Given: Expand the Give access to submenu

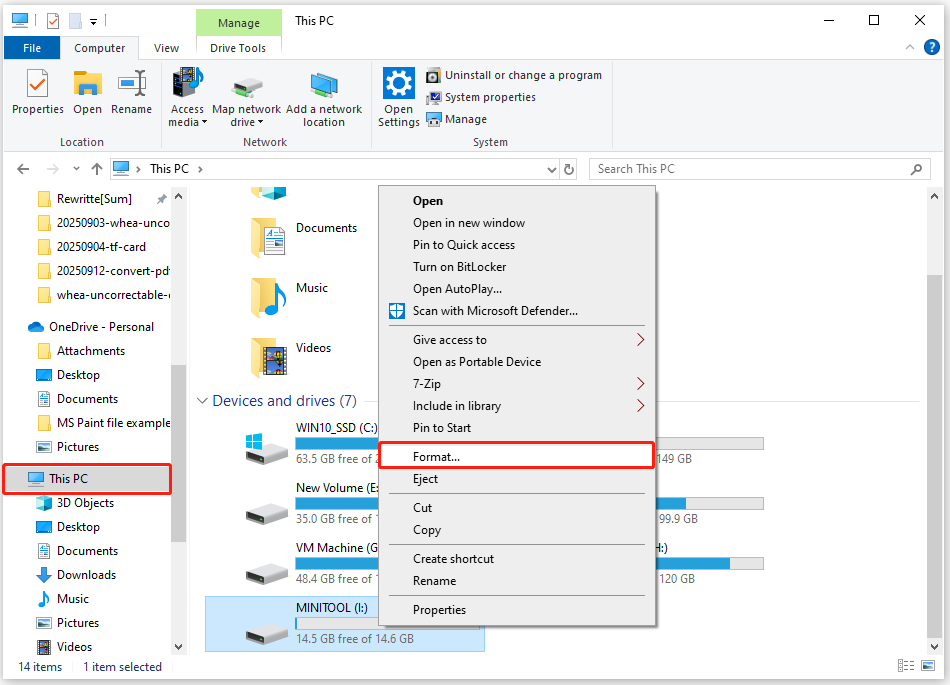Looking at the screenshot, I should [x=450, y=340].
